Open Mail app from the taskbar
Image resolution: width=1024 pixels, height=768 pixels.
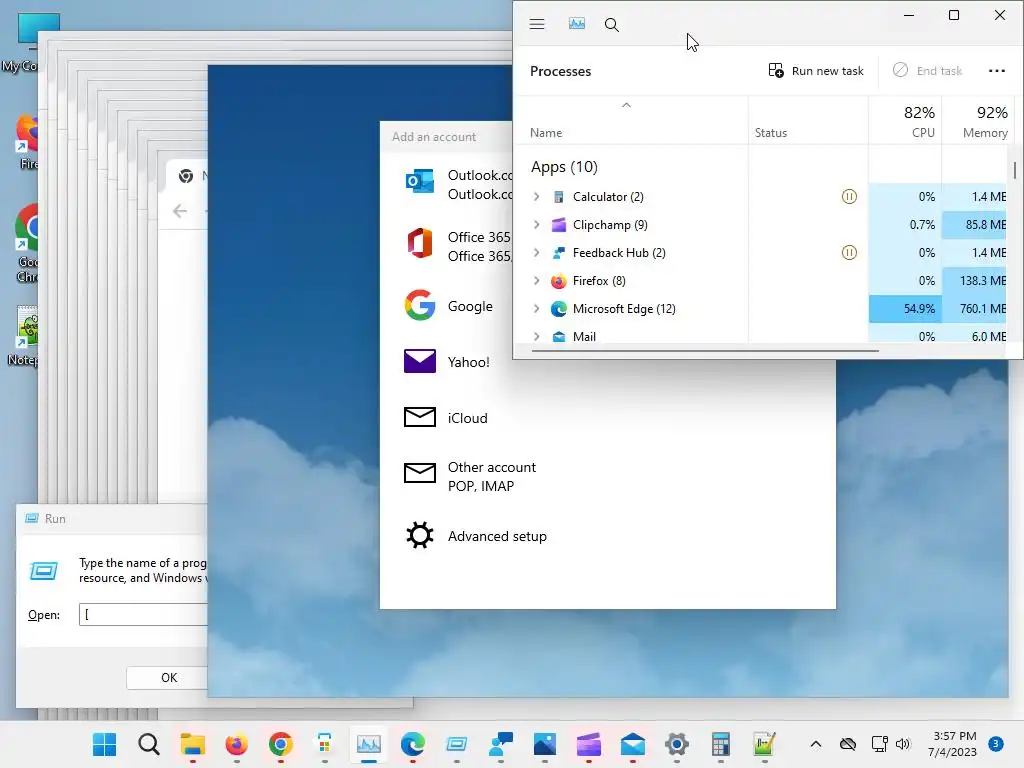coord(633,744)
